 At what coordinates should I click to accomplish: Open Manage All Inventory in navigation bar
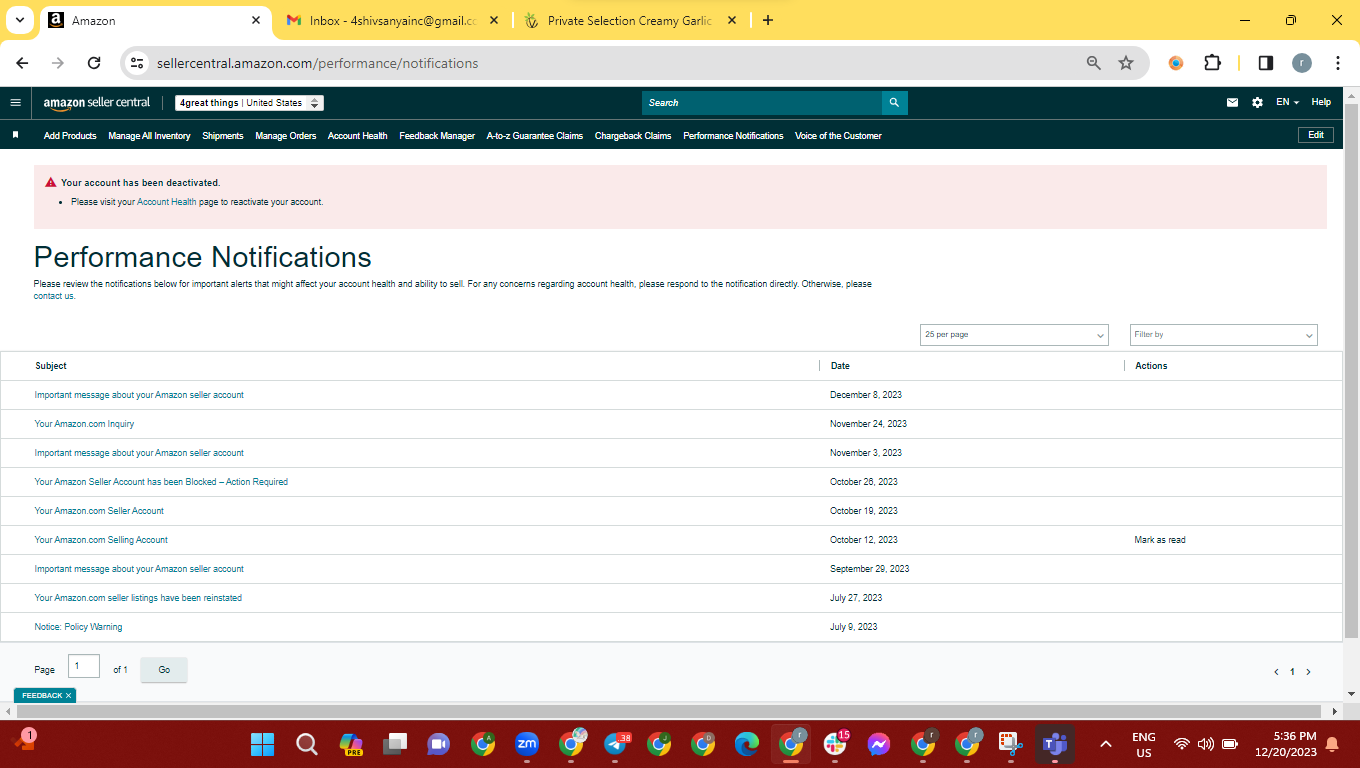point(149,136)
